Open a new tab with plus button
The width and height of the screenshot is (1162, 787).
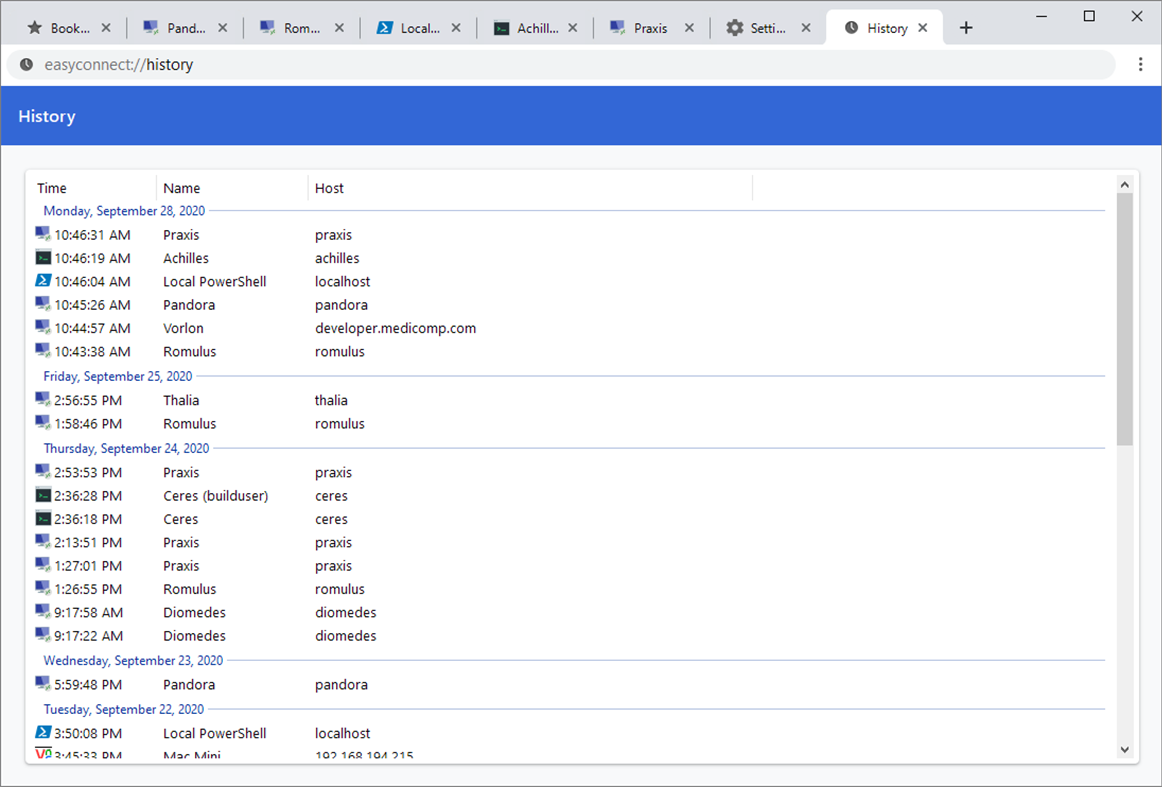(966, 27)
